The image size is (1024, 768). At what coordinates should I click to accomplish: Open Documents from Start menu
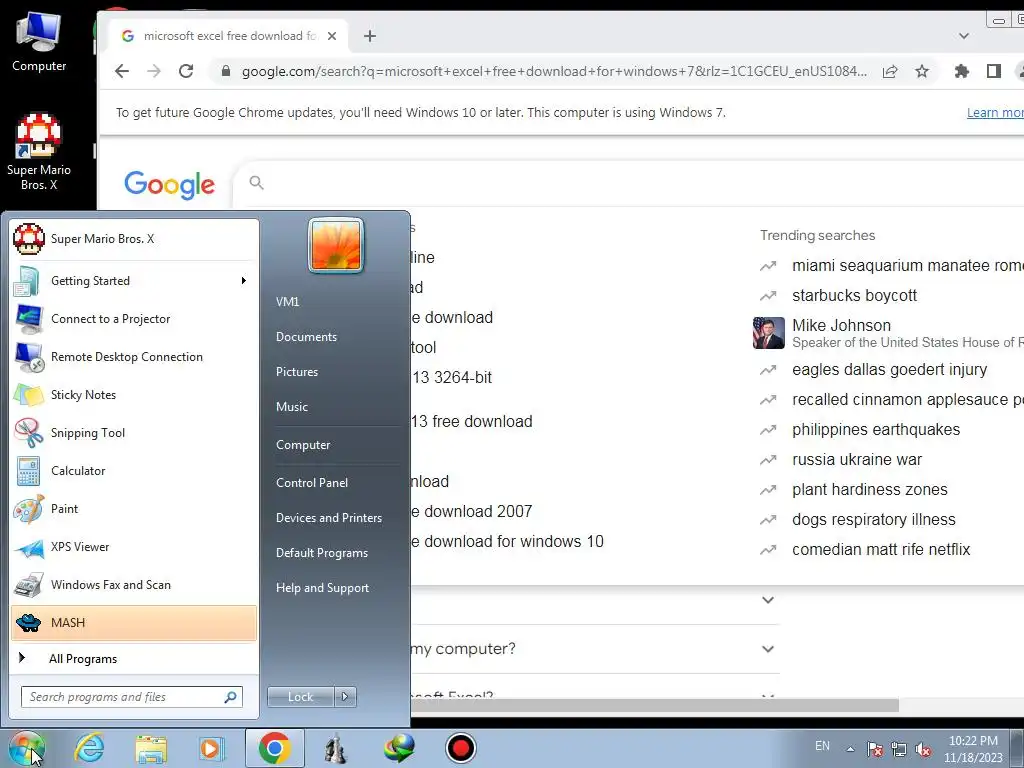[x=306, y=337]
